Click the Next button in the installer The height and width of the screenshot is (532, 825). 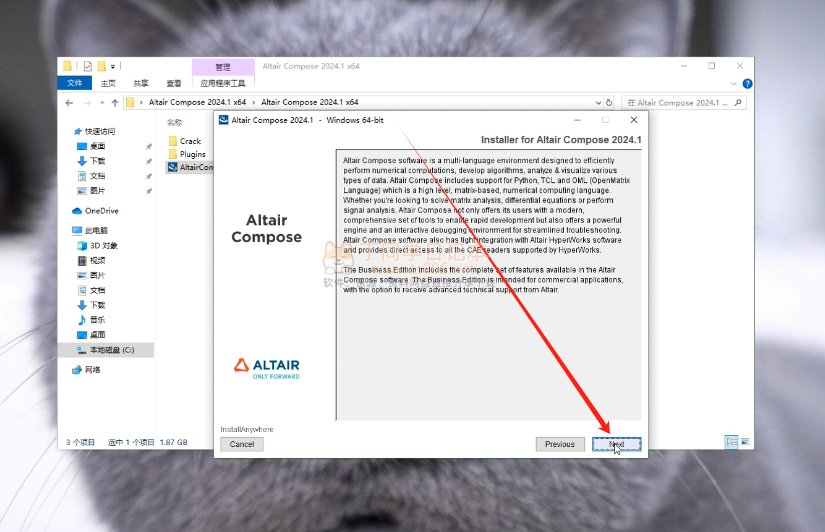(616, 444)
